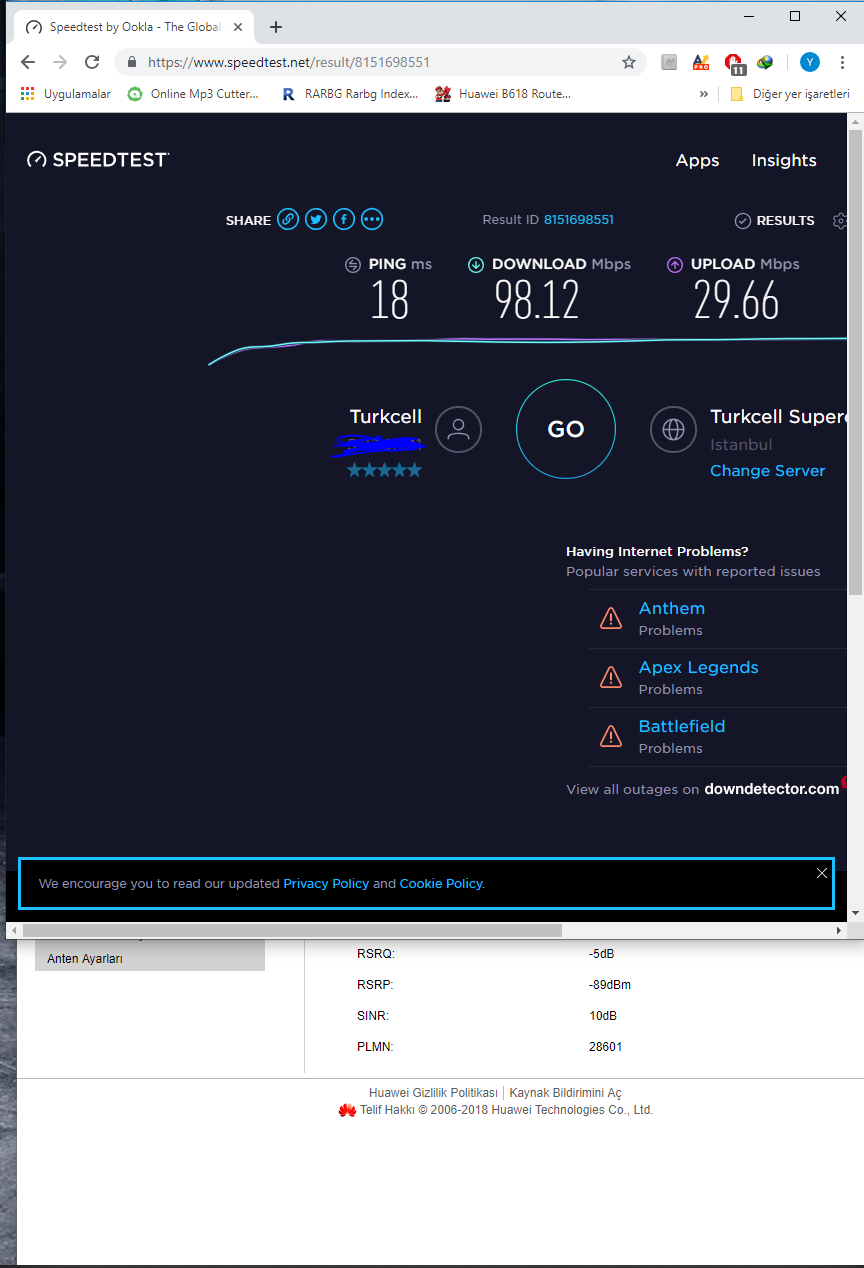Click the green download manager extension icon
The height and width of the screenshot is (1268, 864).
click(x=765, y=62)
